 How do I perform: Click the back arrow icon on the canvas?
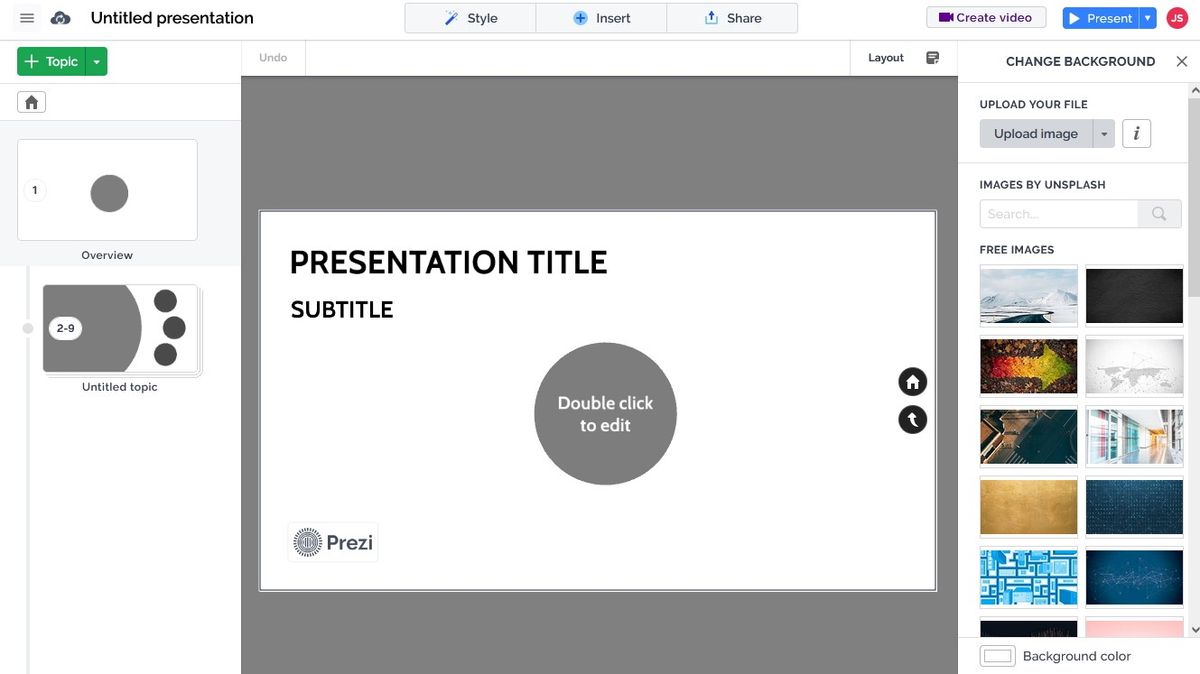[x=911, y=419]
